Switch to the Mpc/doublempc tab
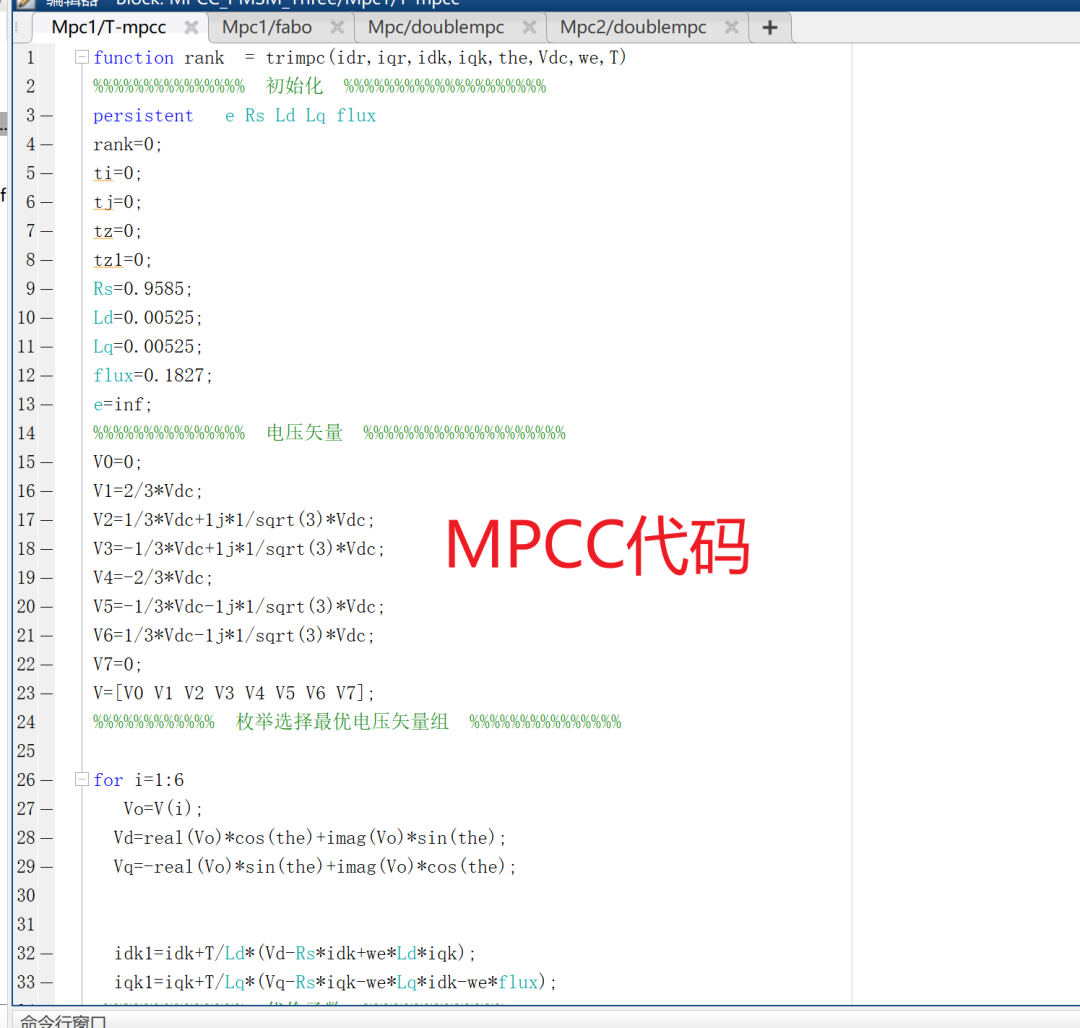 tap(436, 28)
